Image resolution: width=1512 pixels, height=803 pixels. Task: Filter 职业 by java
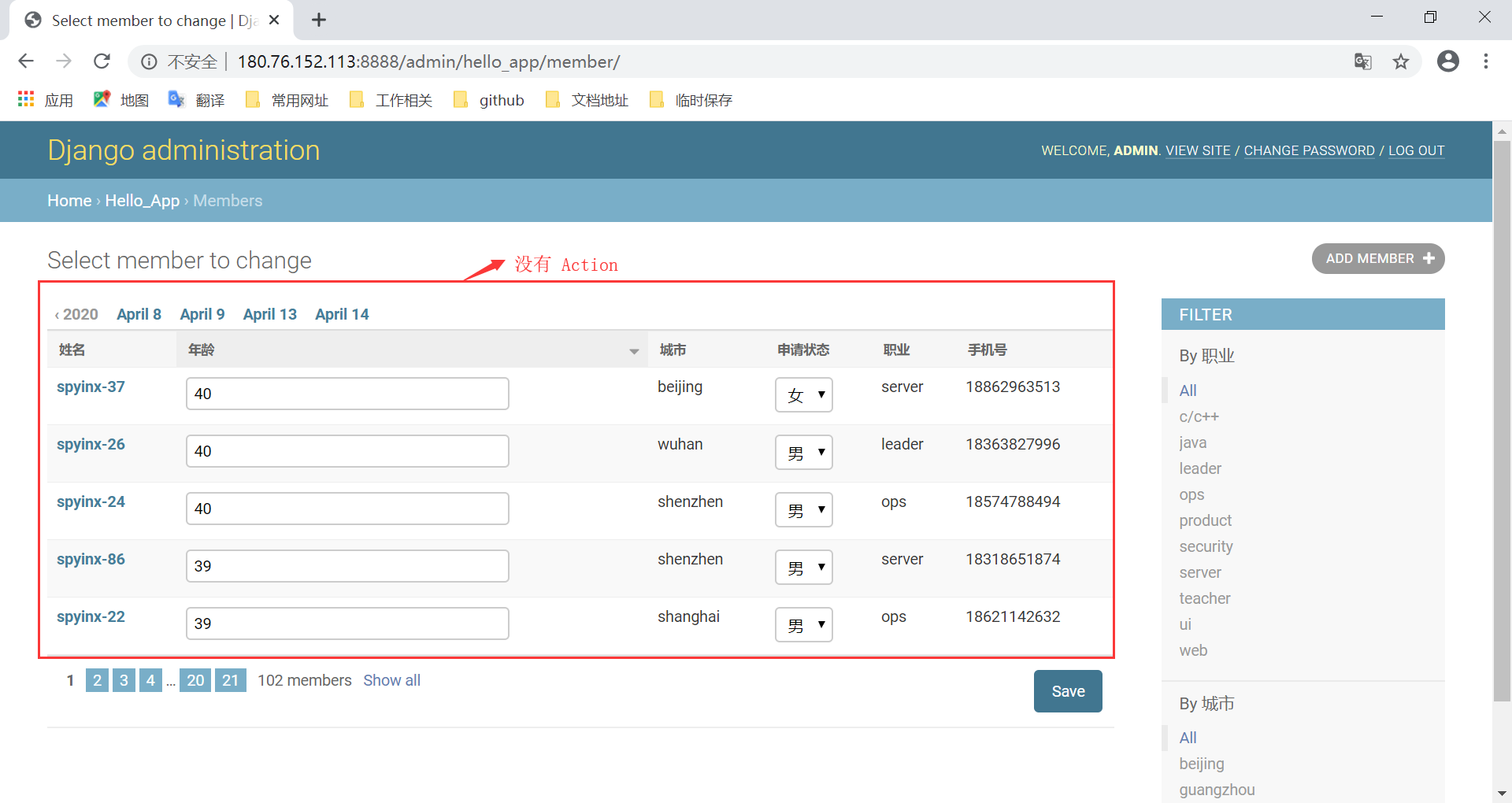pos(1192,442)
